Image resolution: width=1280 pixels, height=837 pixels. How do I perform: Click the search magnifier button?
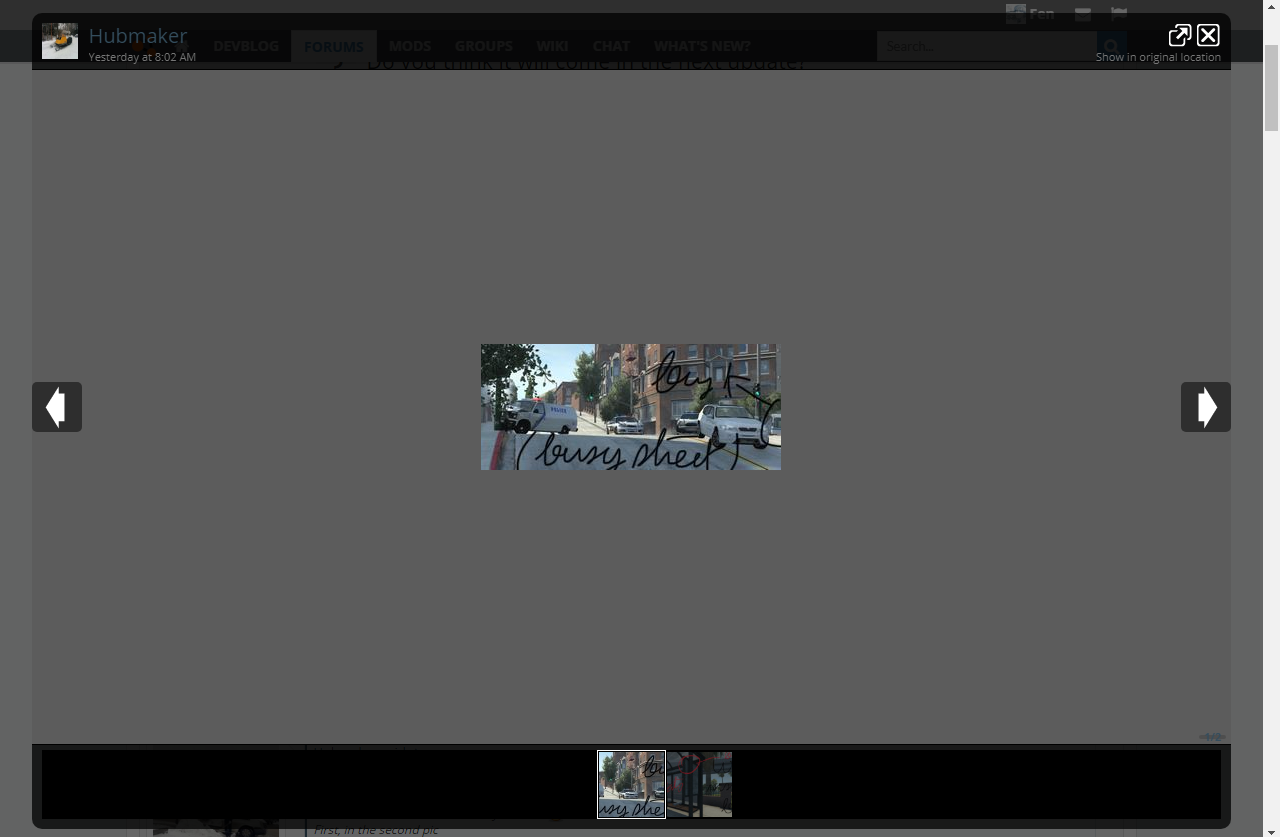tap(1112, 46)
